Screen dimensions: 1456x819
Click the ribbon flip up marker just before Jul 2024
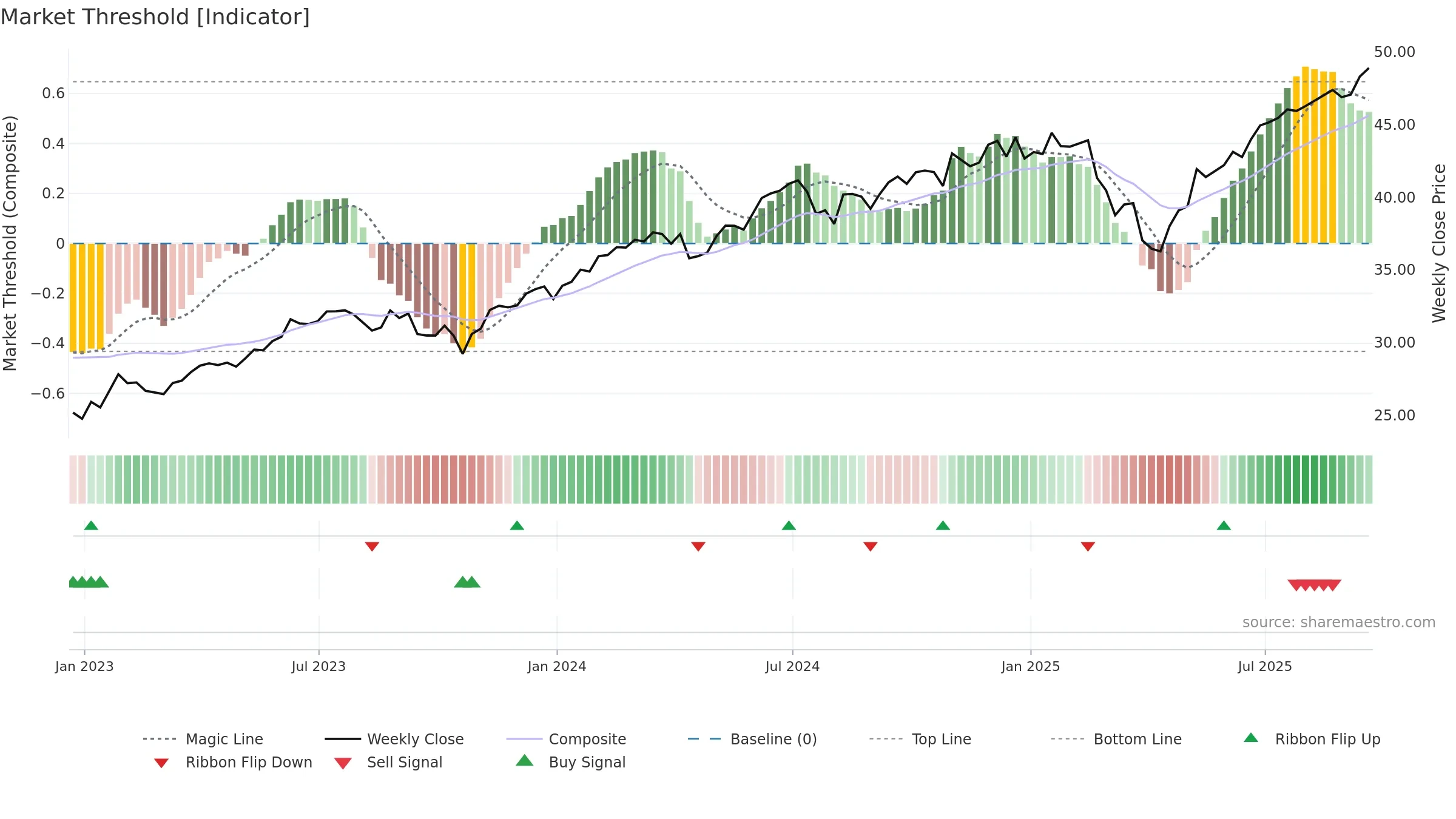tap(789, 525)
